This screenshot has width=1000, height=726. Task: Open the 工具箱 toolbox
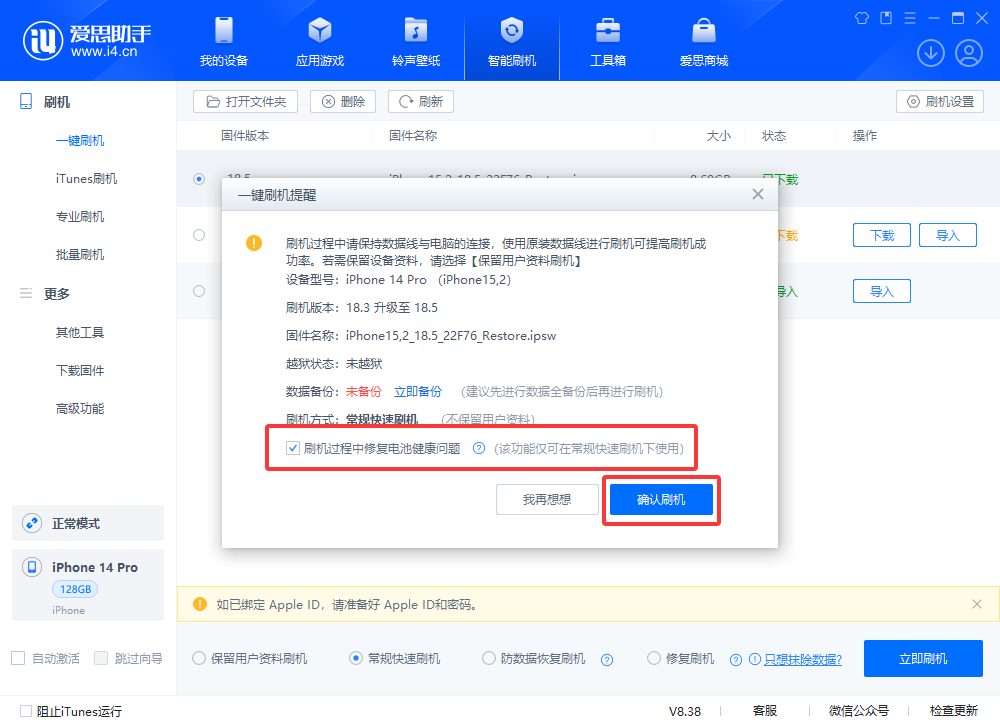[607, 41]
